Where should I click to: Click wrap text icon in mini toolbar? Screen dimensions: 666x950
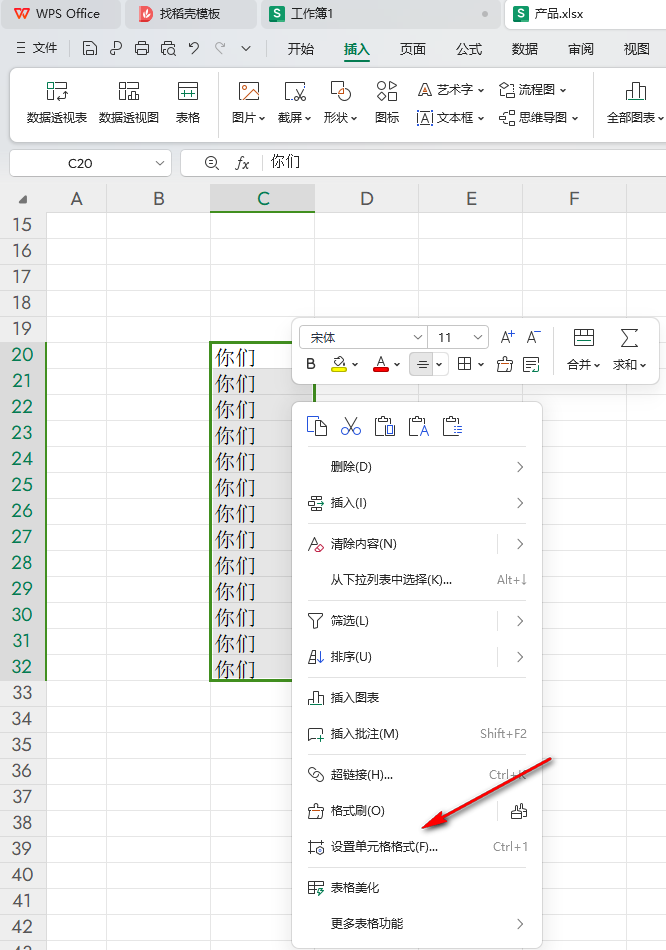click(x=531, y=364)
